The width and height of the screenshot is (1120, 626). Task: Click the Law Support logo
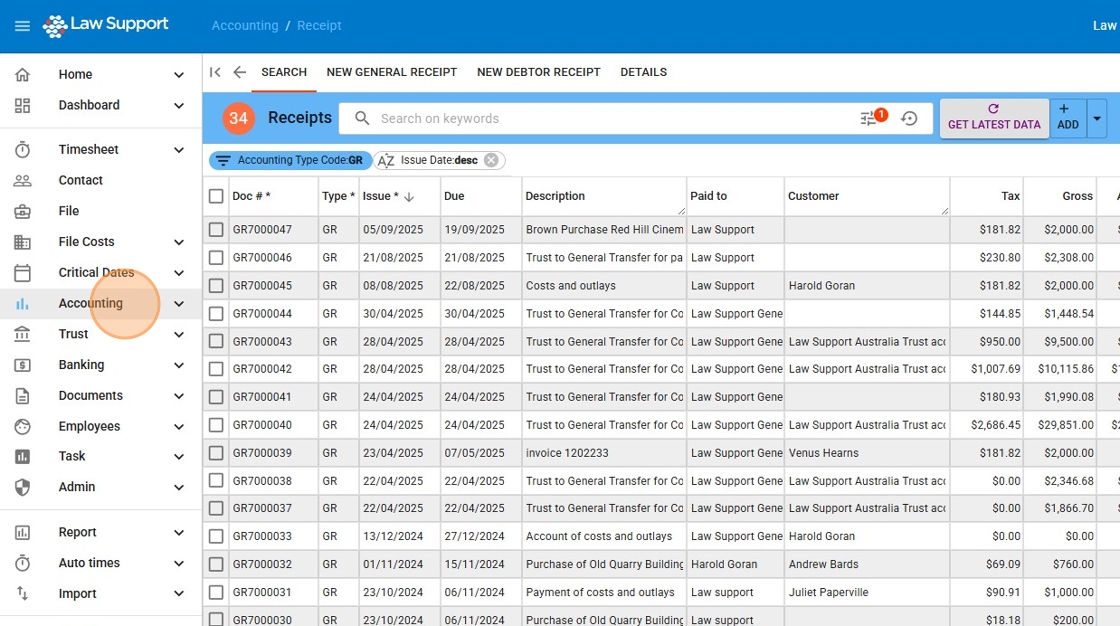coord(106,26)
